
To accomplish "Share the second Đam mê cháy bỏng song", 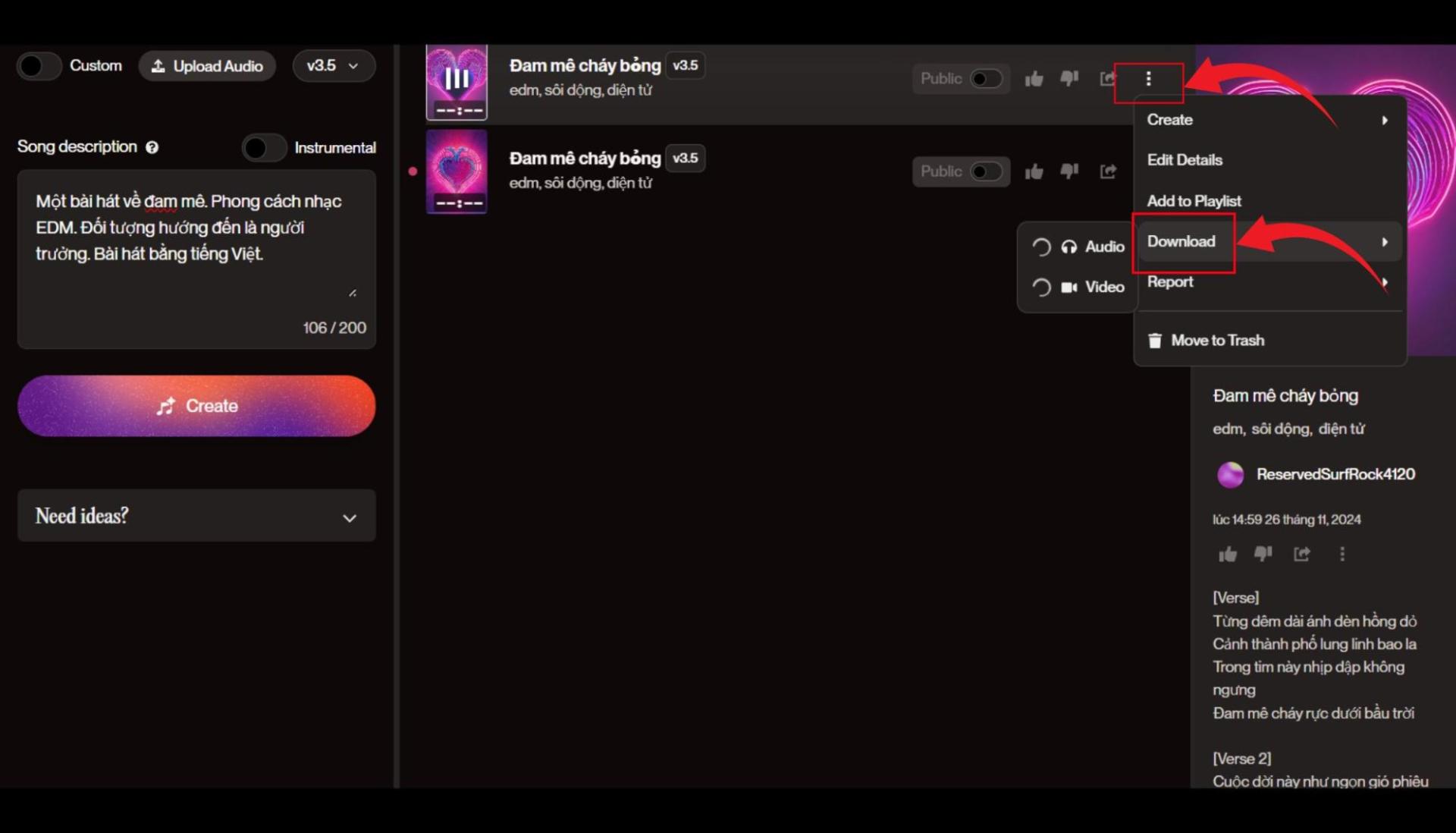I will 1108,171.
